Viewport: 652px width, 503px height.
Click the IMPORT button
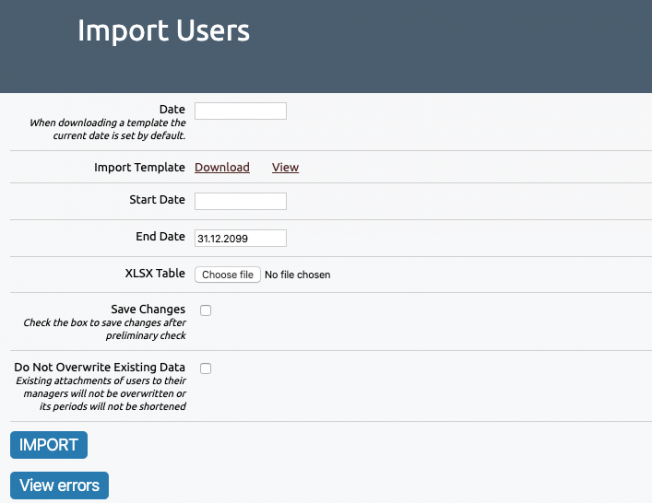[49, 445]
